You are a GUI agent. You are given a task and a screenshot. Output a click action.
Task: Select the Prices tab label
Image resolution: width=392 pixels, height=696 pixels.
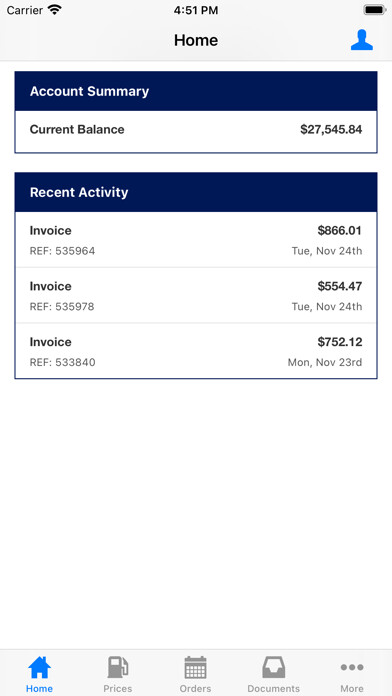(118, 688)
